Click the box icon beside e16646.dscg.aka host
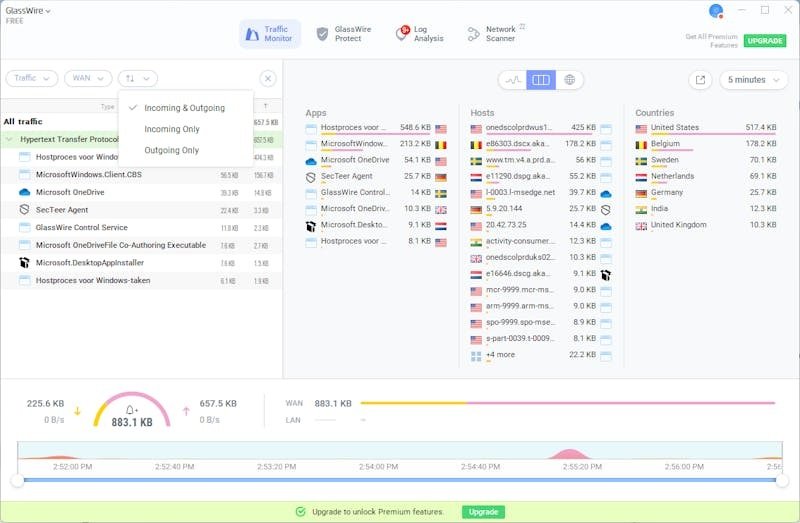The image size is (800, 523). (x=606, y=275)
